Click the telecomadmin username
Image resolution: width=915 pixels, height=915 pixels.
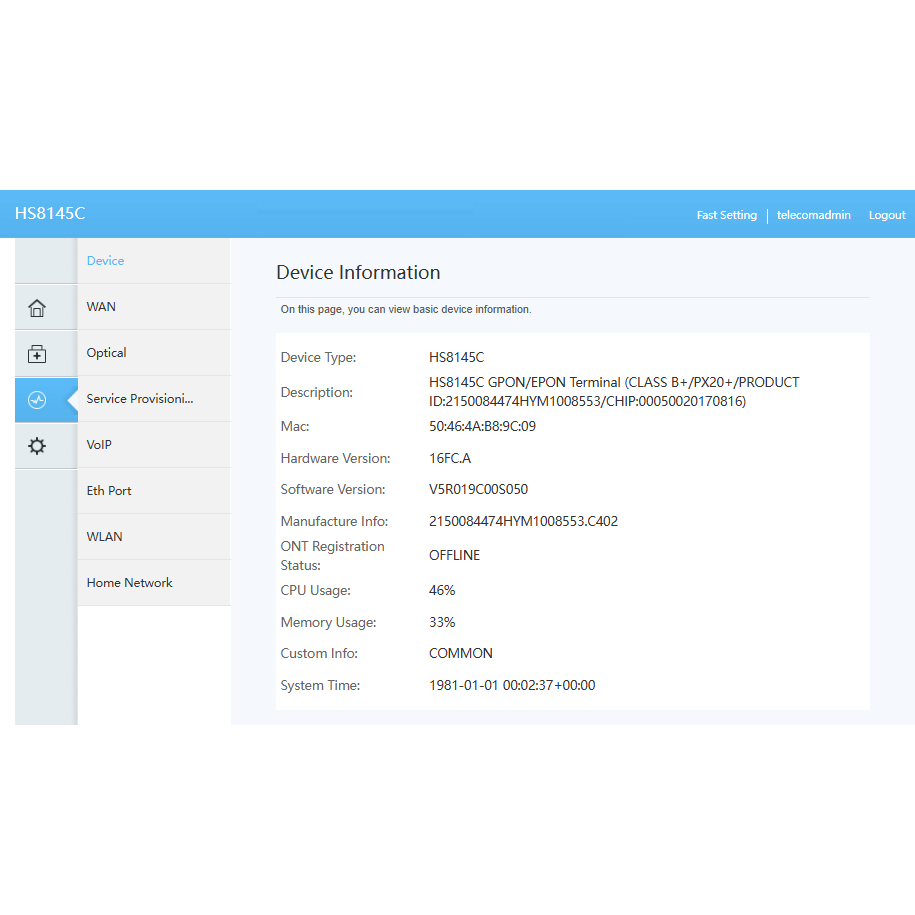point(813,215)
